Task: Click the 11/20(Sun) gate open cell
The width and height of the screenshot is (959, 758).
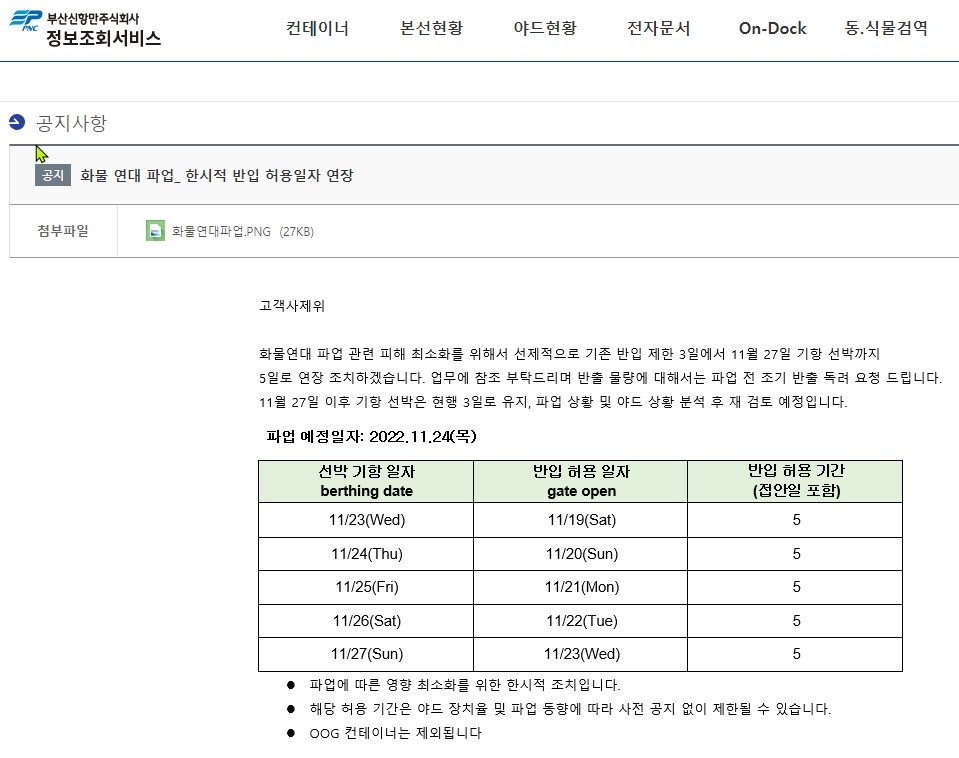Action: [581, 554]
